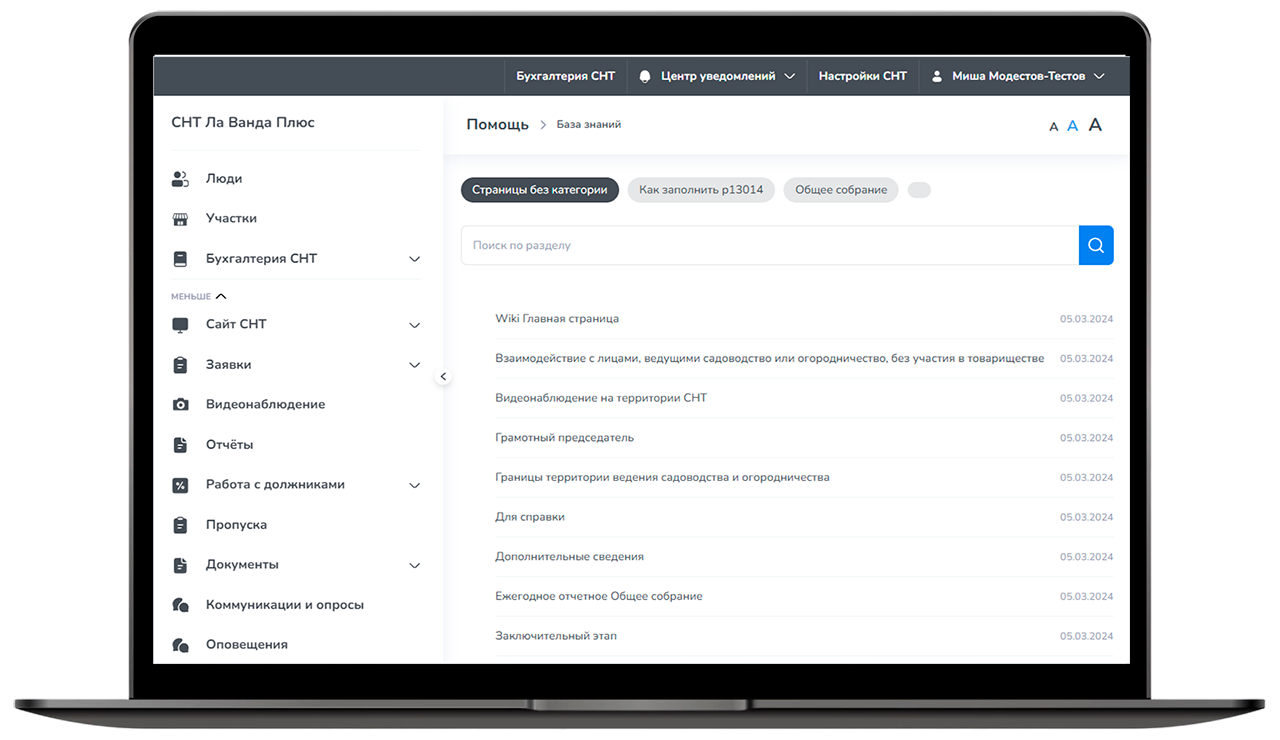
Task: Click the blue search magnifier button
Action: (x=1096, y=245)
